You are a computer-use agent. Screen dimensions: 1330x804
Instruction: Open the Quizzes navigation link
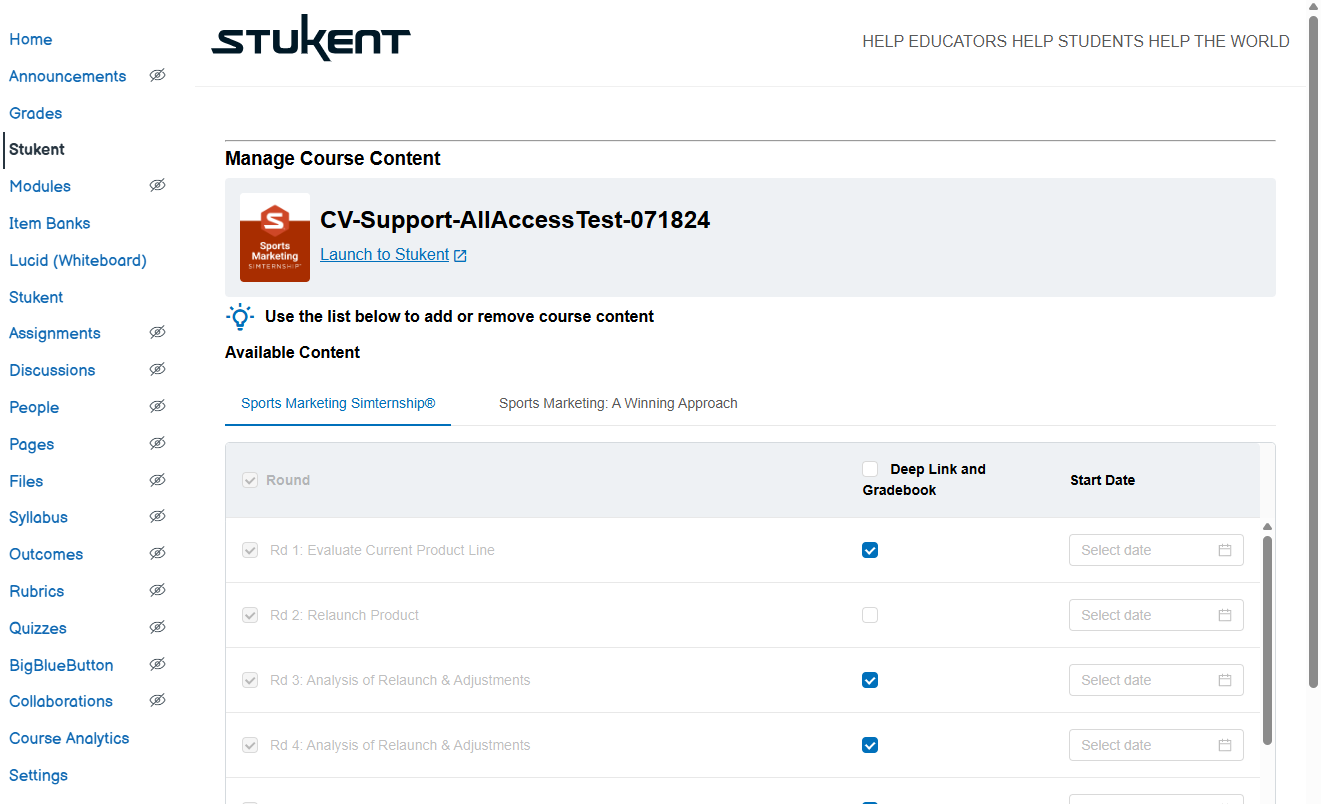[38, 628]
